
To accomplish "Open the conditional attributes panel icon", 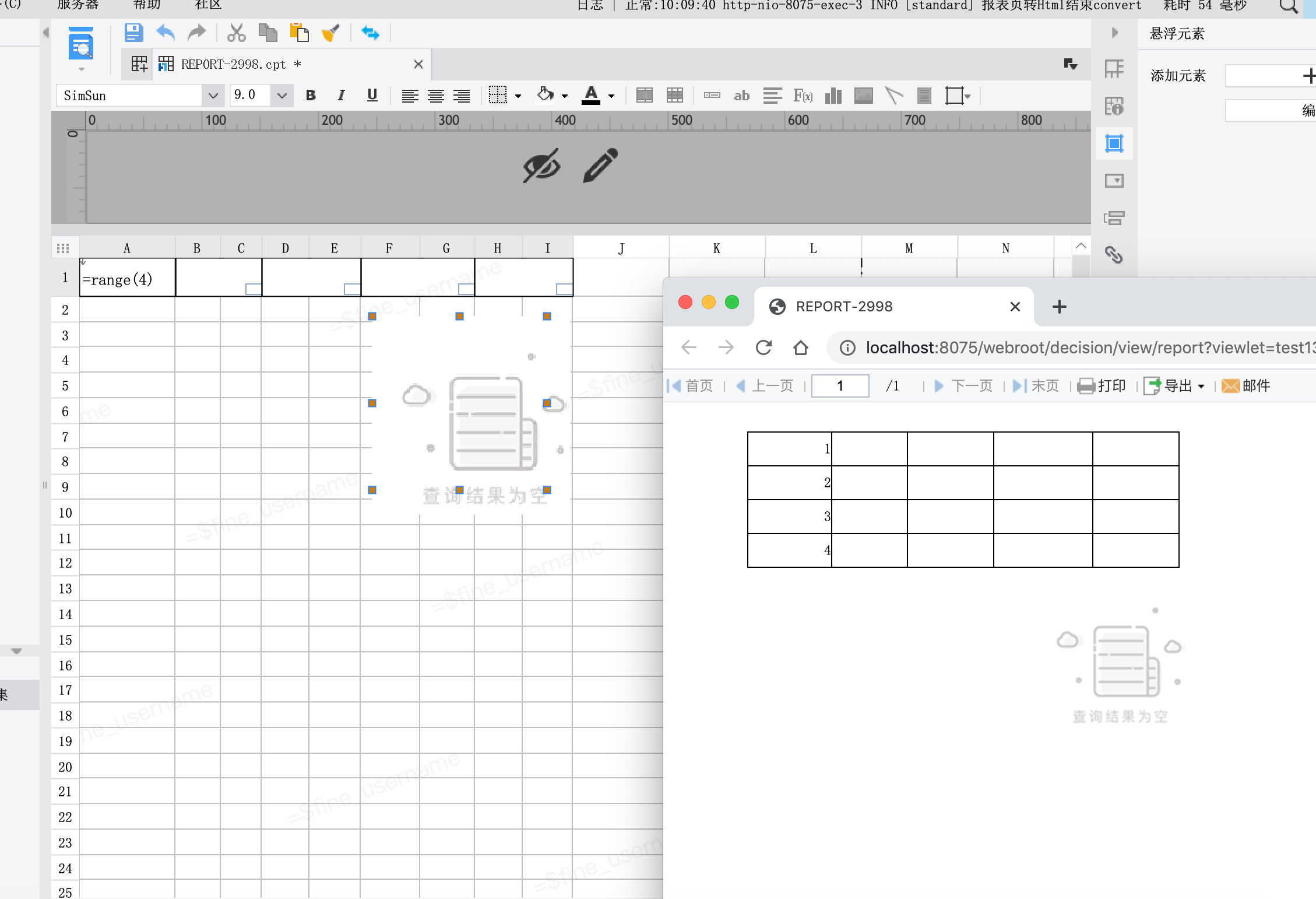I will [1114, 218].
